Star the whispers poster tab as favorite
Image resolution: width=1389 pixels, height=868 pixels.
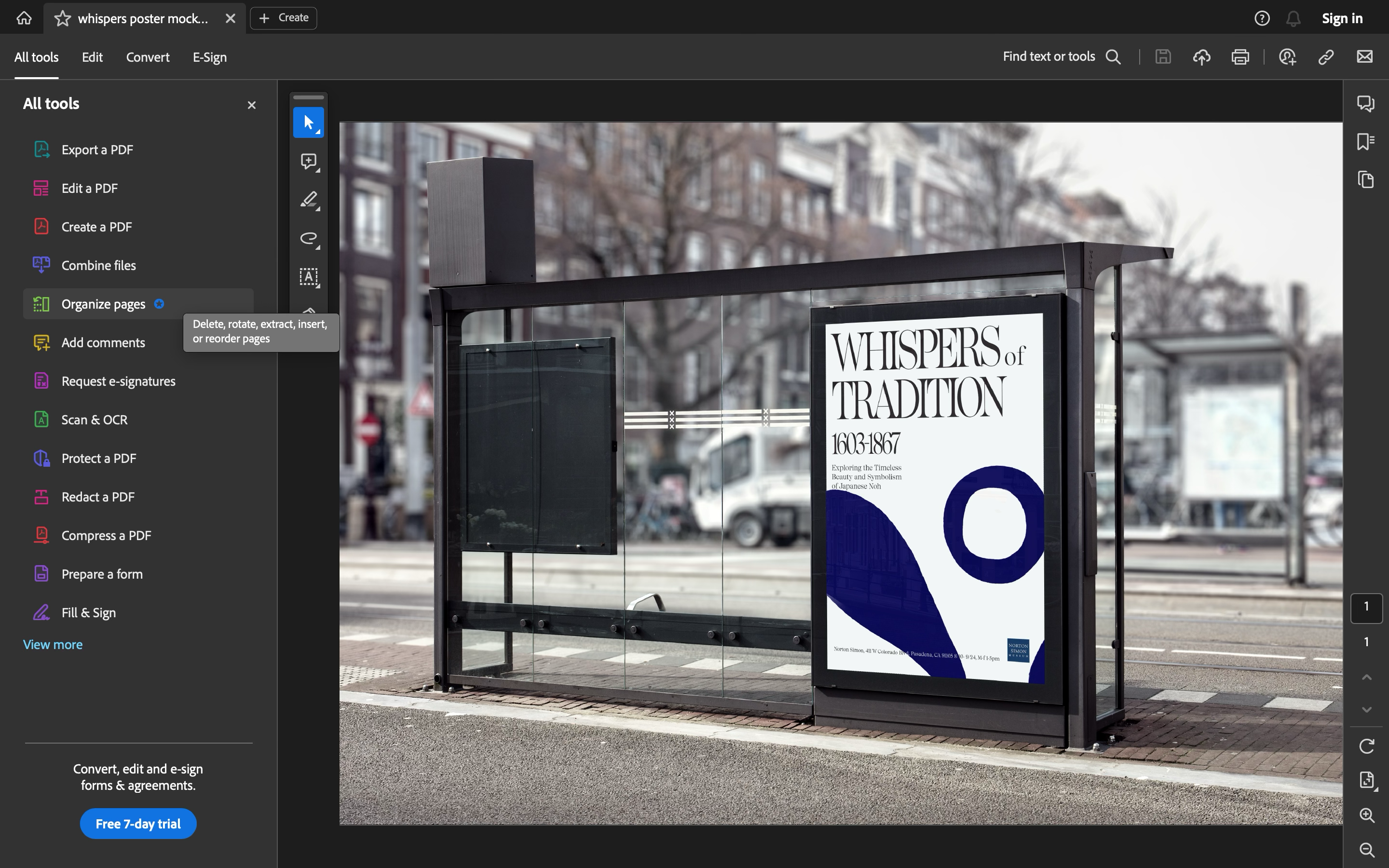[x=63, y=18]
